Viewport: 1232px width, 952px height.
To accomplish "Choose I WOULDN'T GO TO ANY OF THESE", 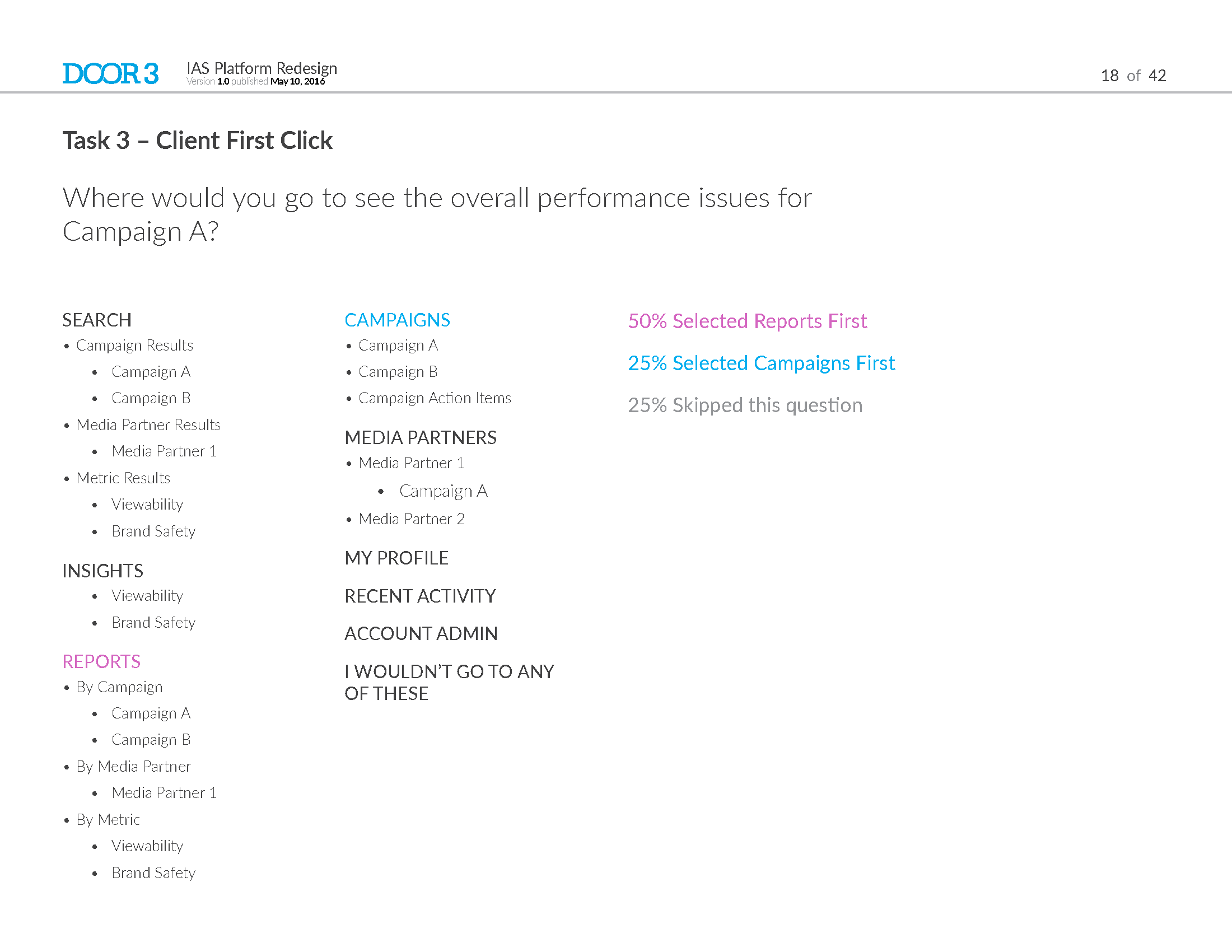I will click(450, 683).
